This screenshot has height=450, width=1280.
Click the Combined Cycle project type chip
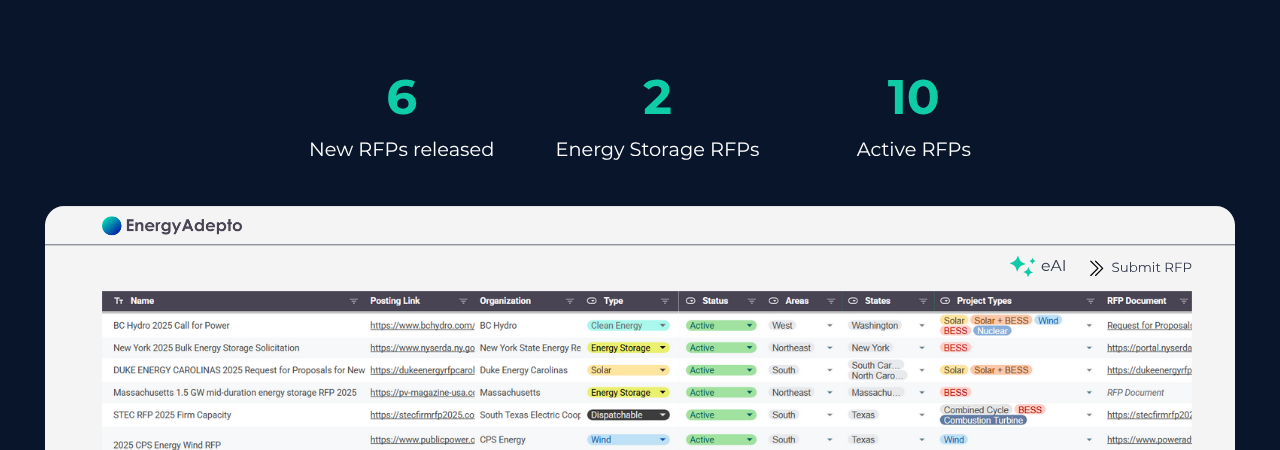[x=976, y=410]
